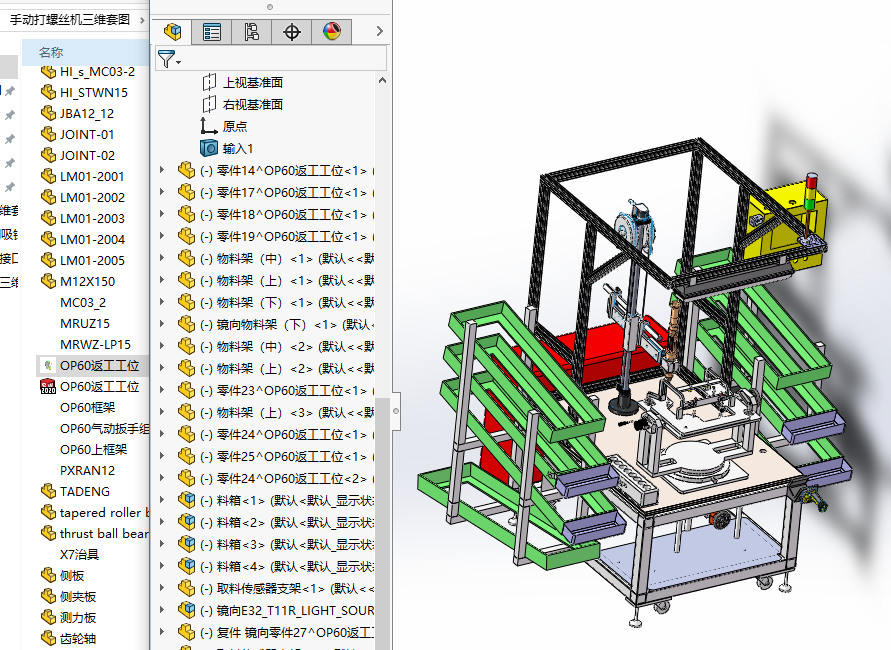Screen dimensions: 891x650
Task: Select OP60返工工位 file with SW 2020 icon
Action: (48, 386)
